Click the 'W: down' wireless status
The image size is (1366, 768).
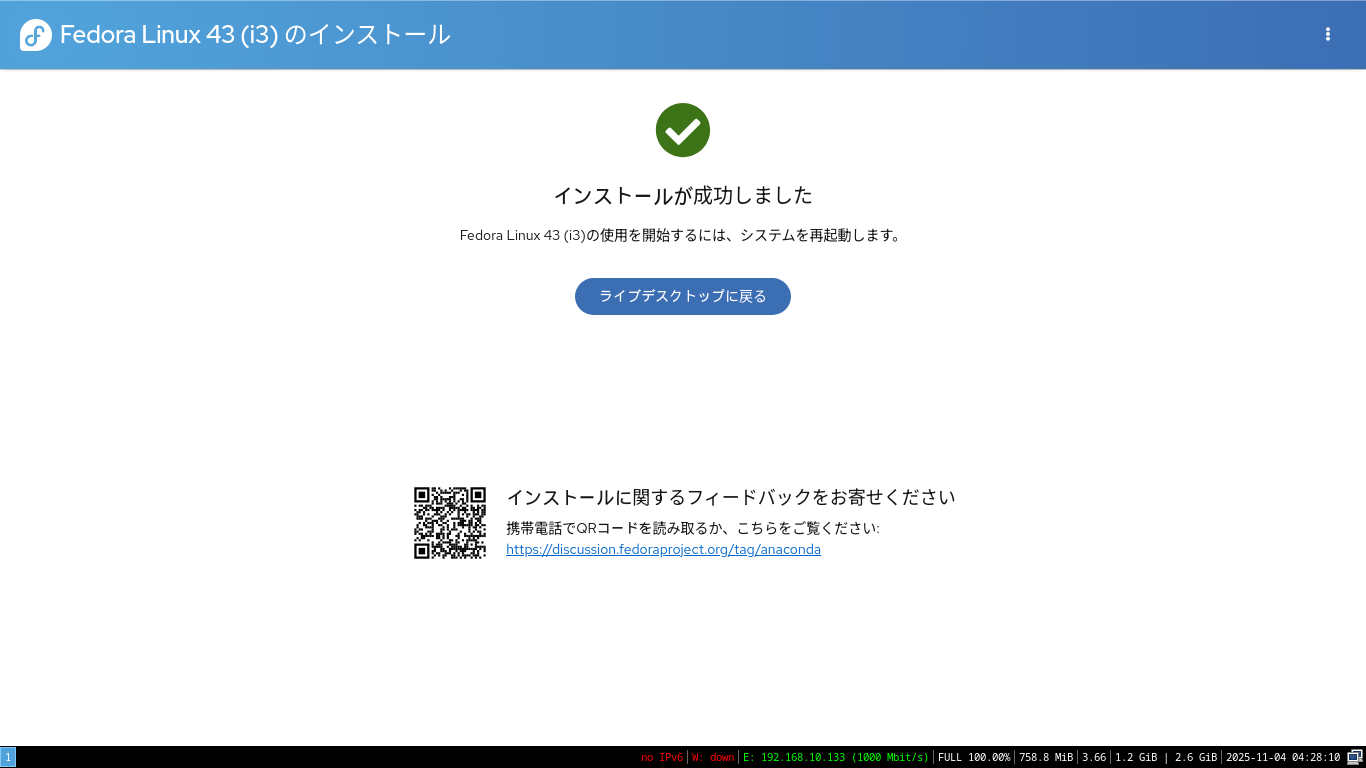[713, 757]
